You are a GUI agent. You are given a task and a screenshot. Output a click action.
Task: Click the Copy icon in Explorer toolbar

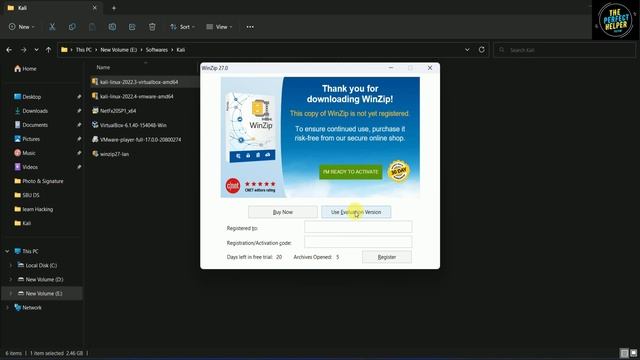pos(72,27)
